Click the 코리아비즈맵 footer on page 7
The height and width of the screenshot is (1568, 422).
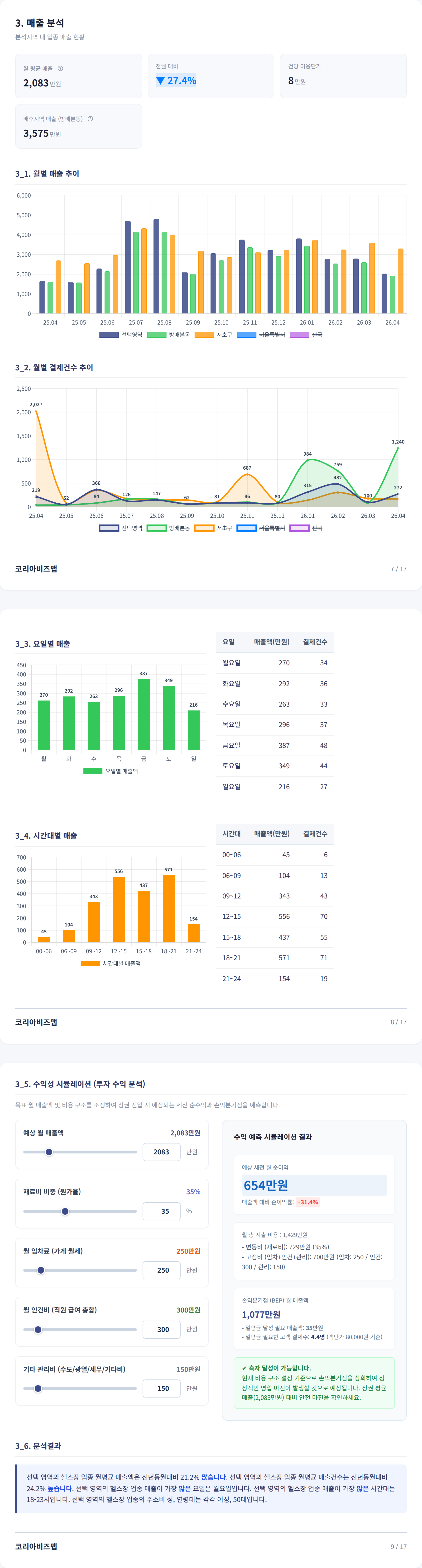pyautogui.click(x=36, y=568)
